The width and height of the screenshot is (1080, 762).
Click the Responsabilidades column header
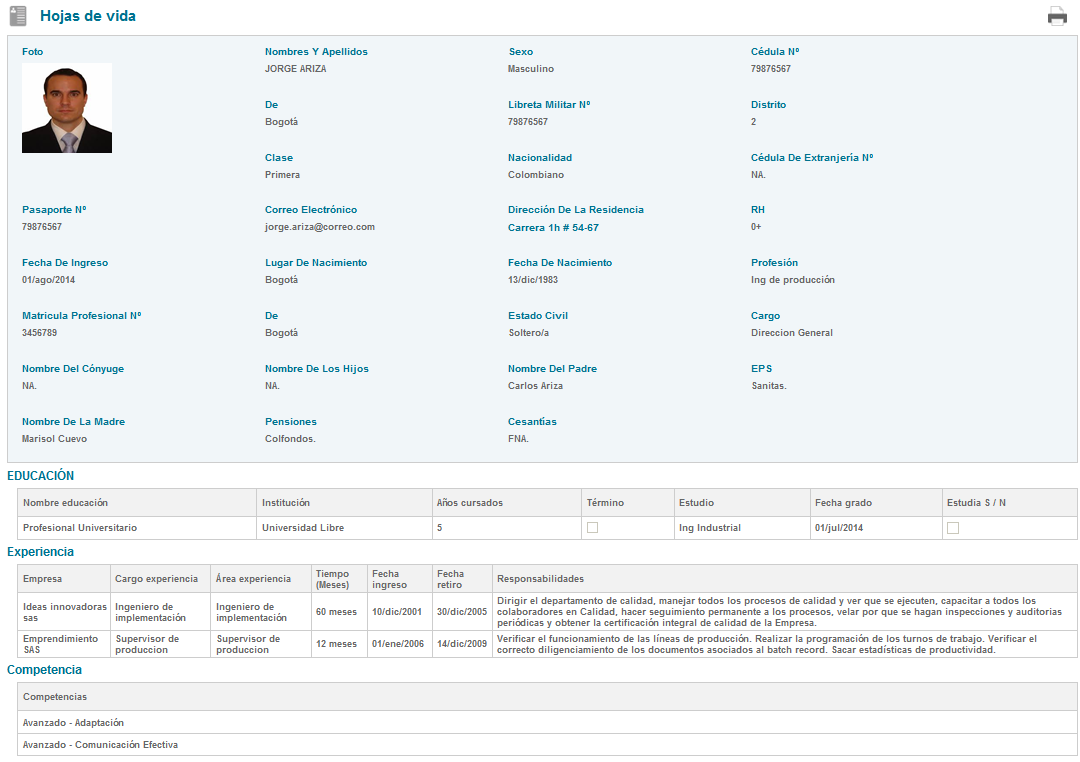[540, 579]
